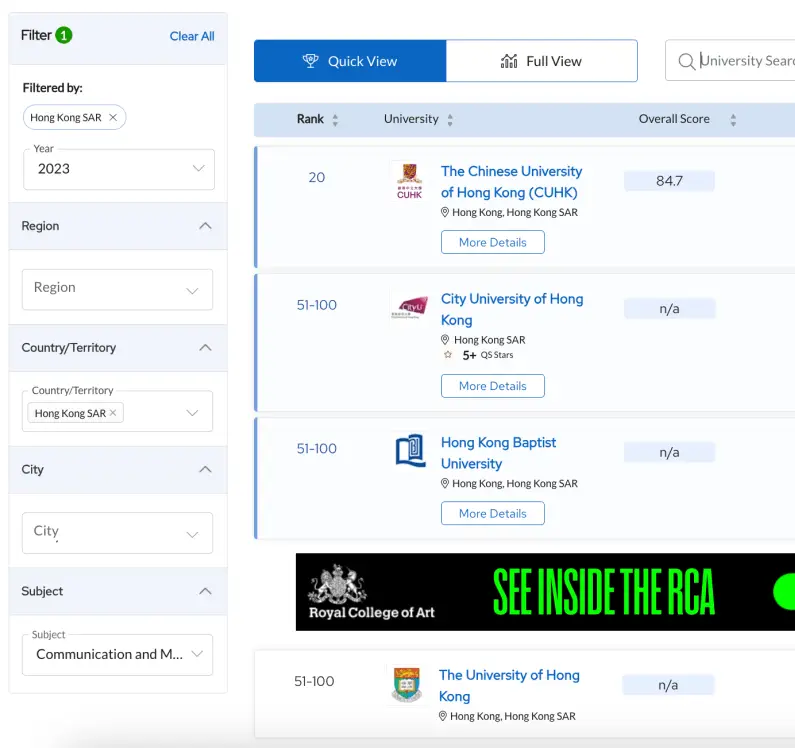The width and height of the screenshot is (795, 748).
Task: Sort by Rank using the sort arrows
Action: point(335,120)
